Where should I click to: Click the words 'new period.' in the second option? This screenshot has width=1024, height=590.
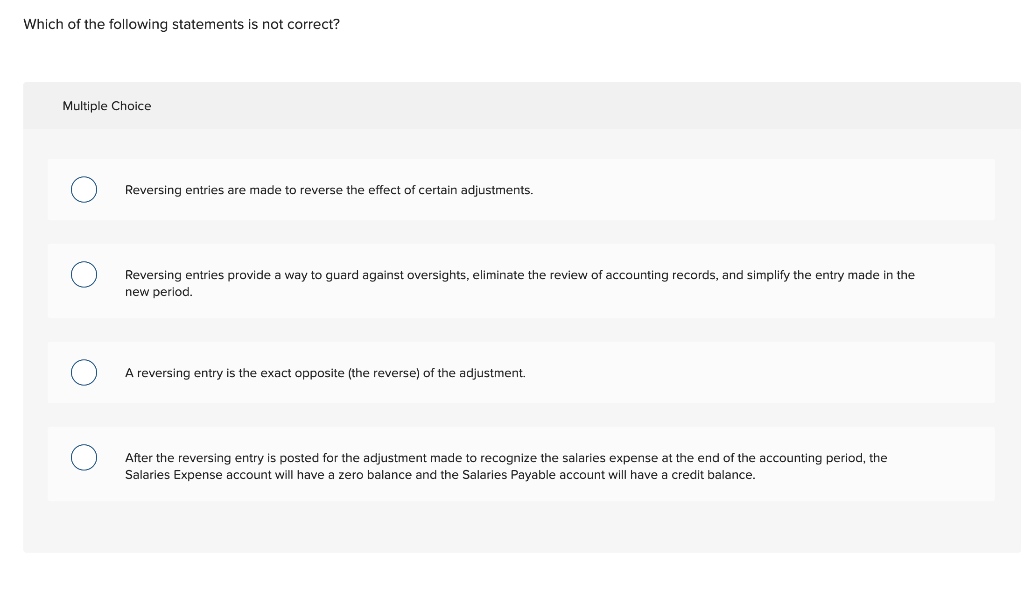tap(159, 292)
